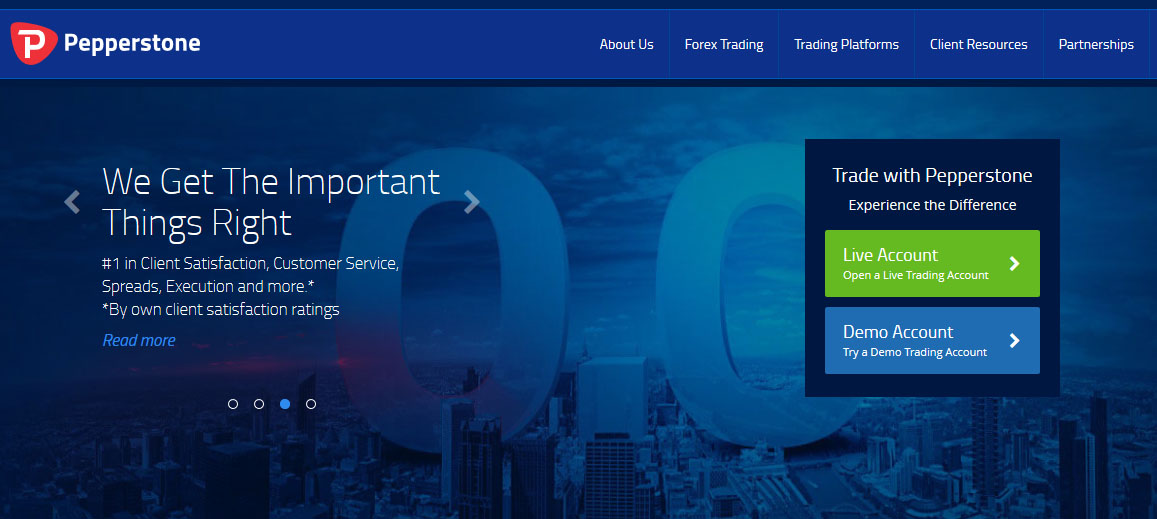Image resolution: width=1157 pixels, height=519 pixels.
Task: Select the active third carousel dot
Action: [x=285, y=404]
